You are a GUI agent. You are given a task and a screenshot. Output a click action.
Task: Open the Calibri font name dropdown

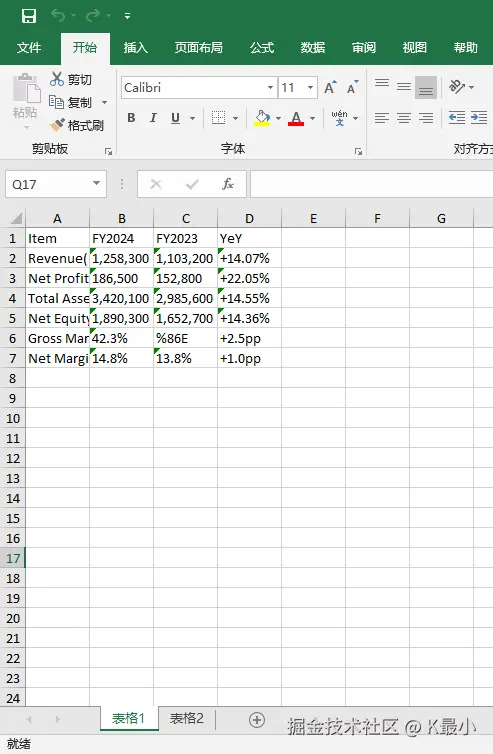click(270, 88)
